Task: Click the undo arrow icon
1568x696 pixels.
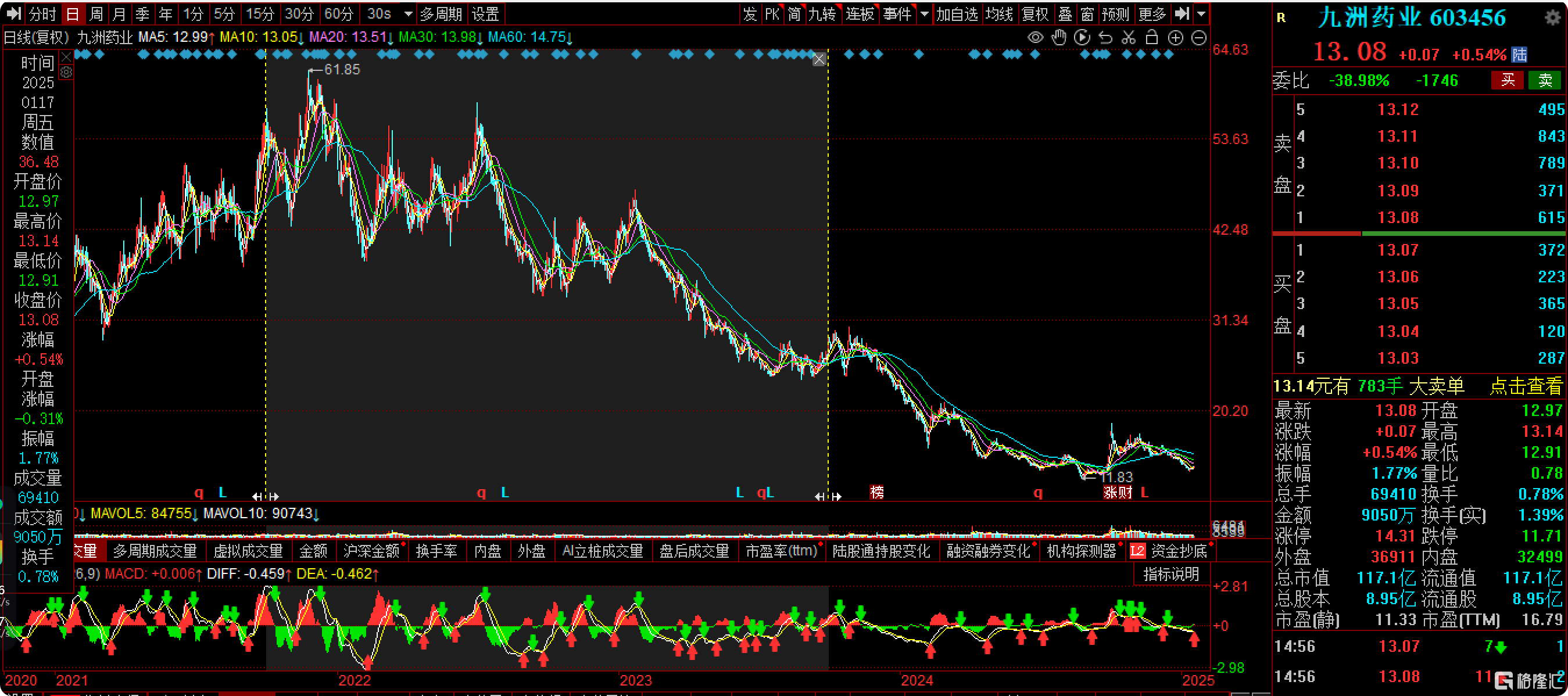Action: pos(1105,38)
